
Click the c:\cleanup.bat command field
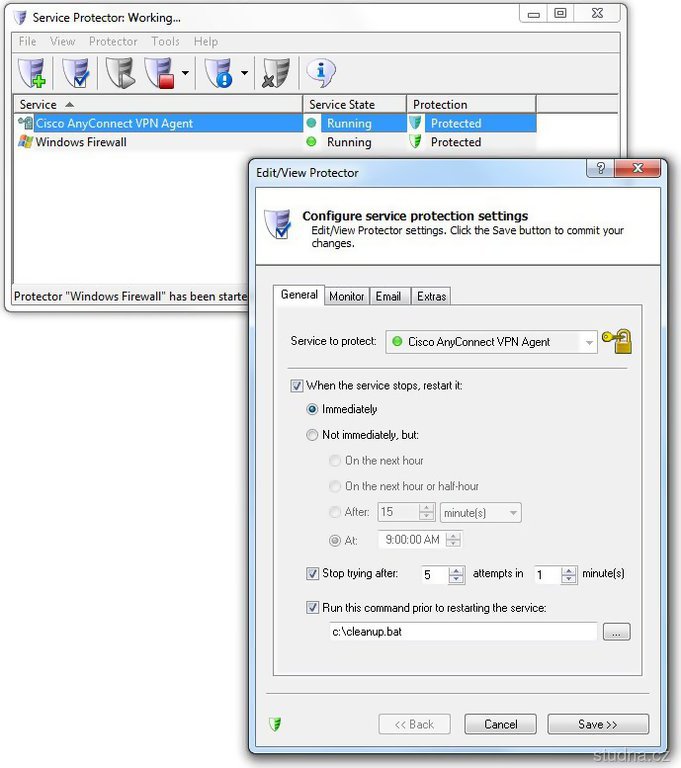(x=463, y=632)
